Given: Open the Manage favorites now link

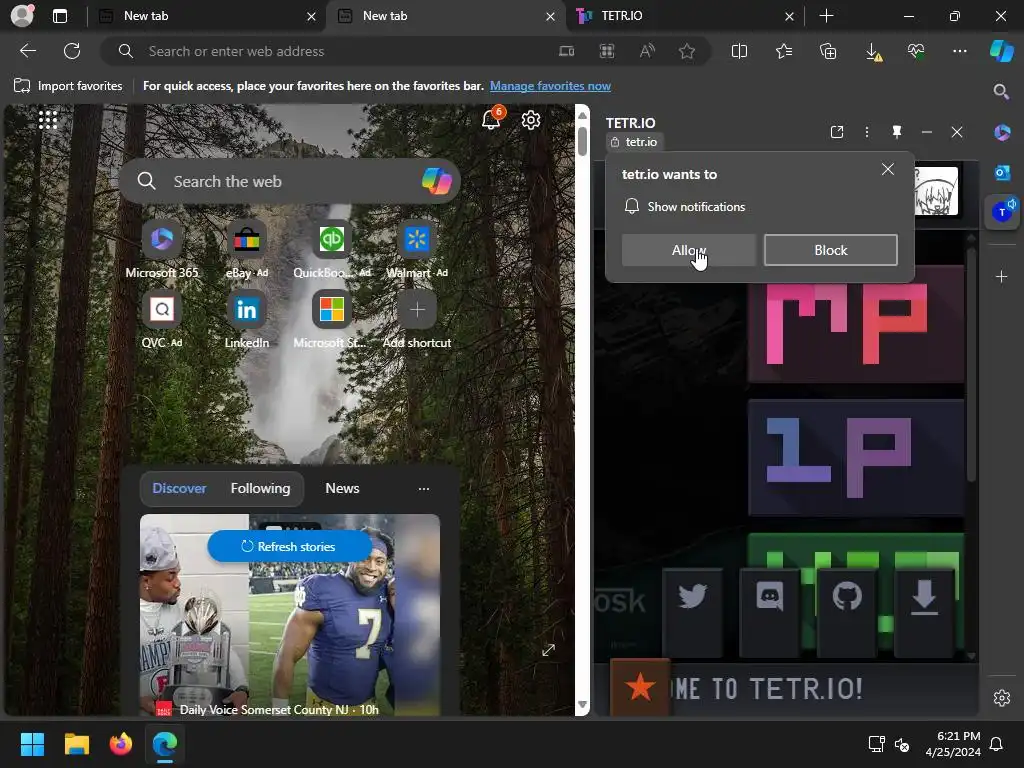Looking at the screenshot, I should pos(550,86).
